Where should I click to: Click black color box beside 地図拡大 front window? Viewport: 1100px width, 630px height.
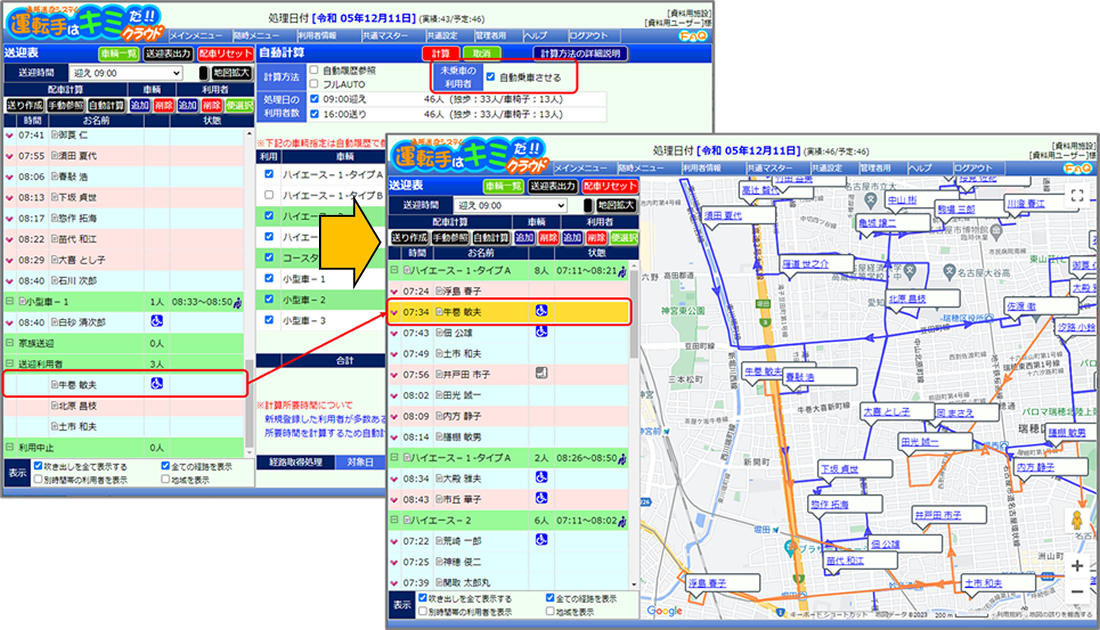[588, 206]
